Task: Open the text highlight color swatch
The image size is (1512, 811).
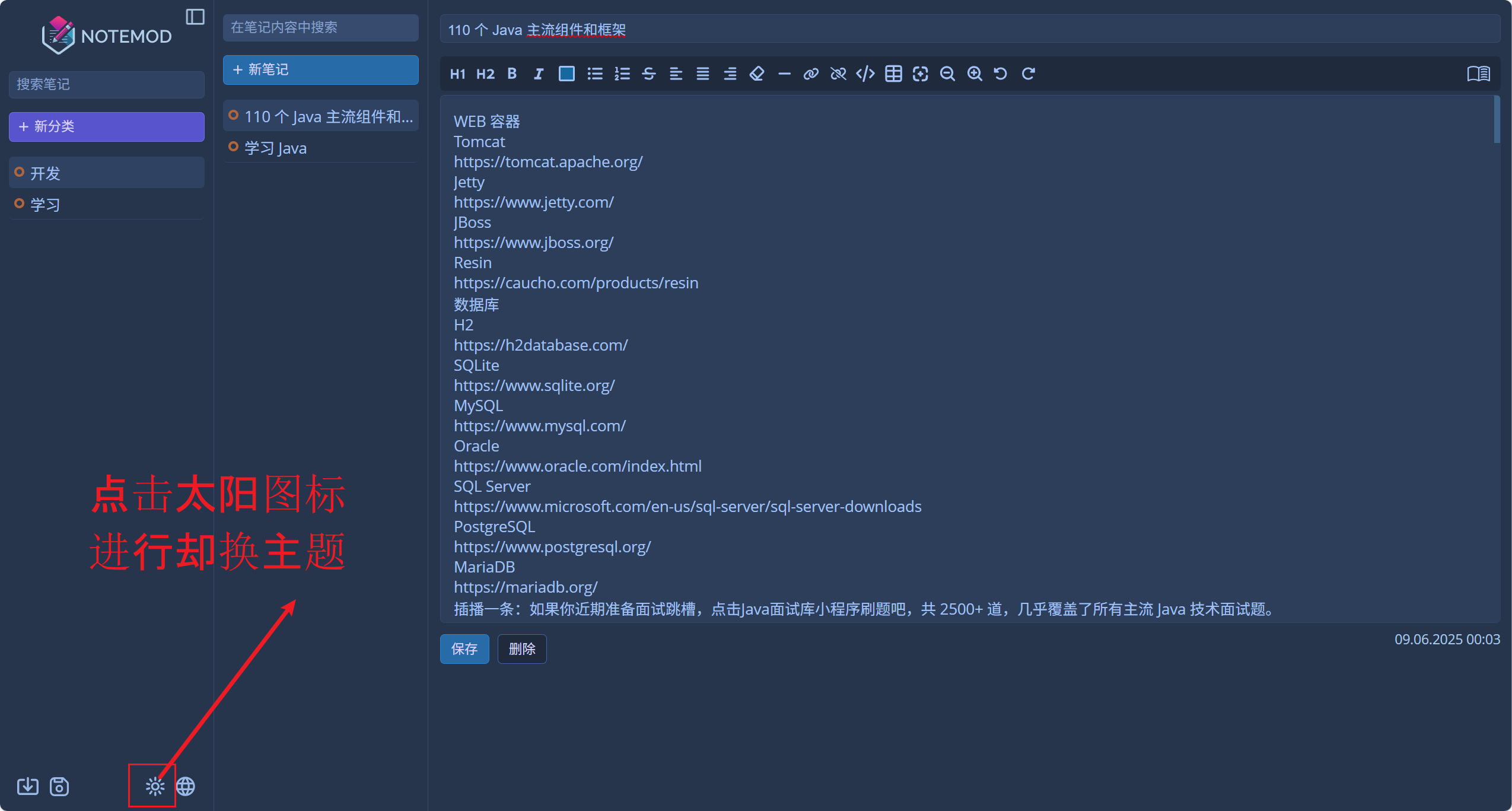Action: click(x=566, y=74)
